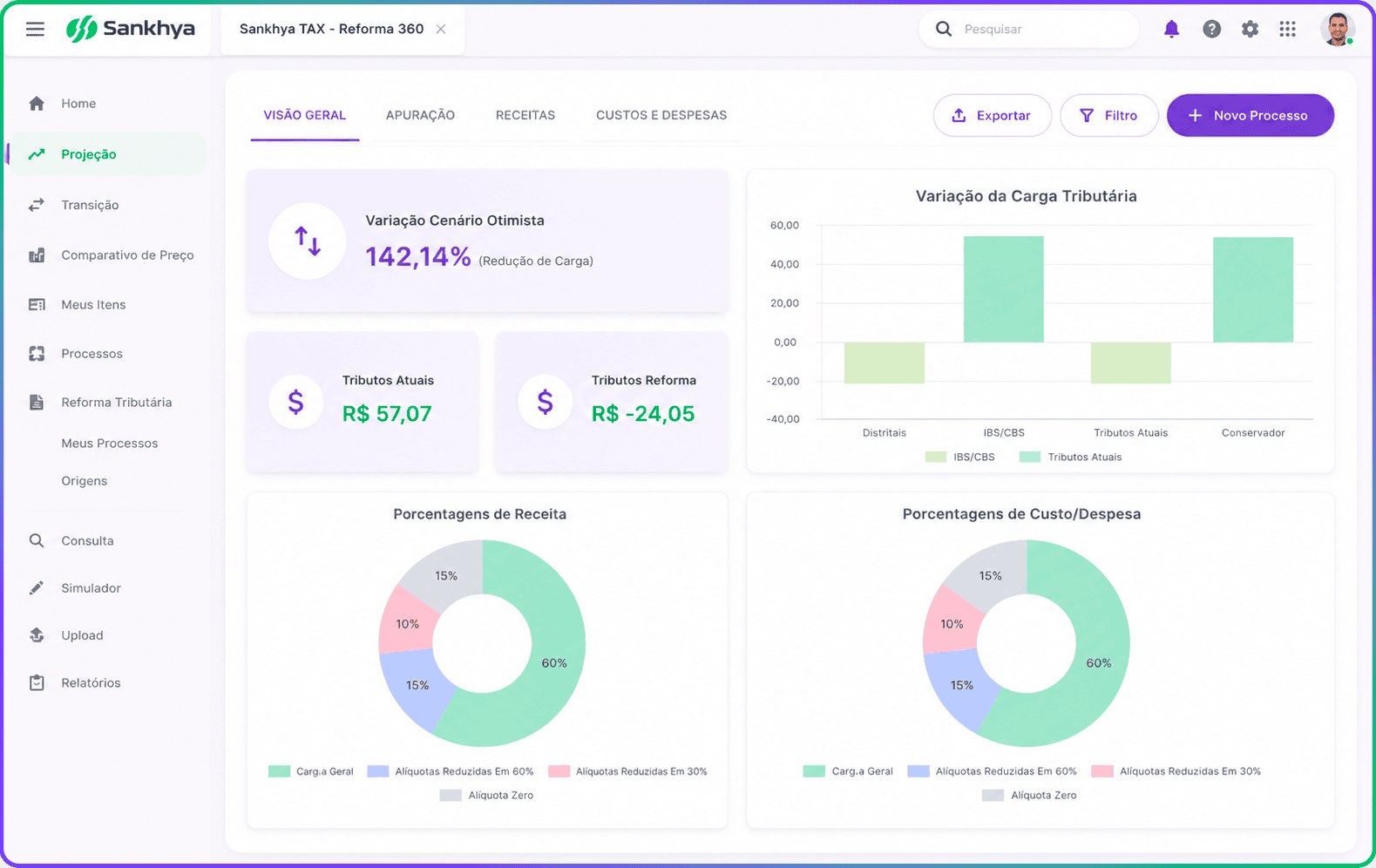Open the Relatórios clipboard icon
The width and height of the screenshot is (1376, 868).
click(37, 682)
